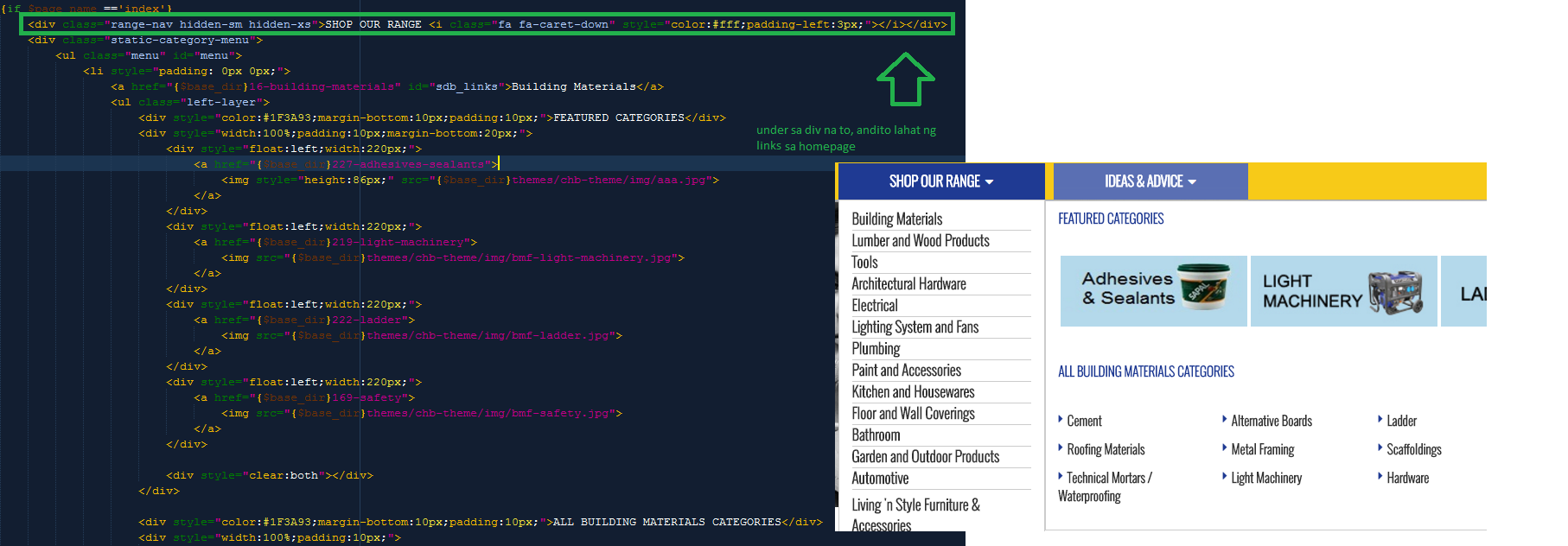Open the Plumbing category
Image resolution: width=1568 pixels, height=546 pixels.
point(876,349)
